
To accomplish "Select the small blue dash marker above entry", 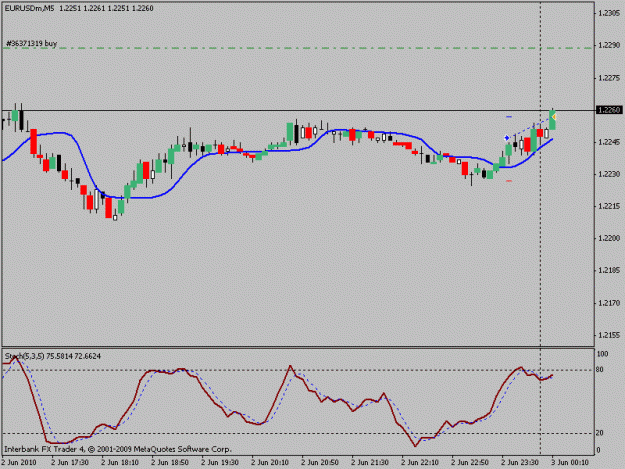I will click(x=509, y=117).
